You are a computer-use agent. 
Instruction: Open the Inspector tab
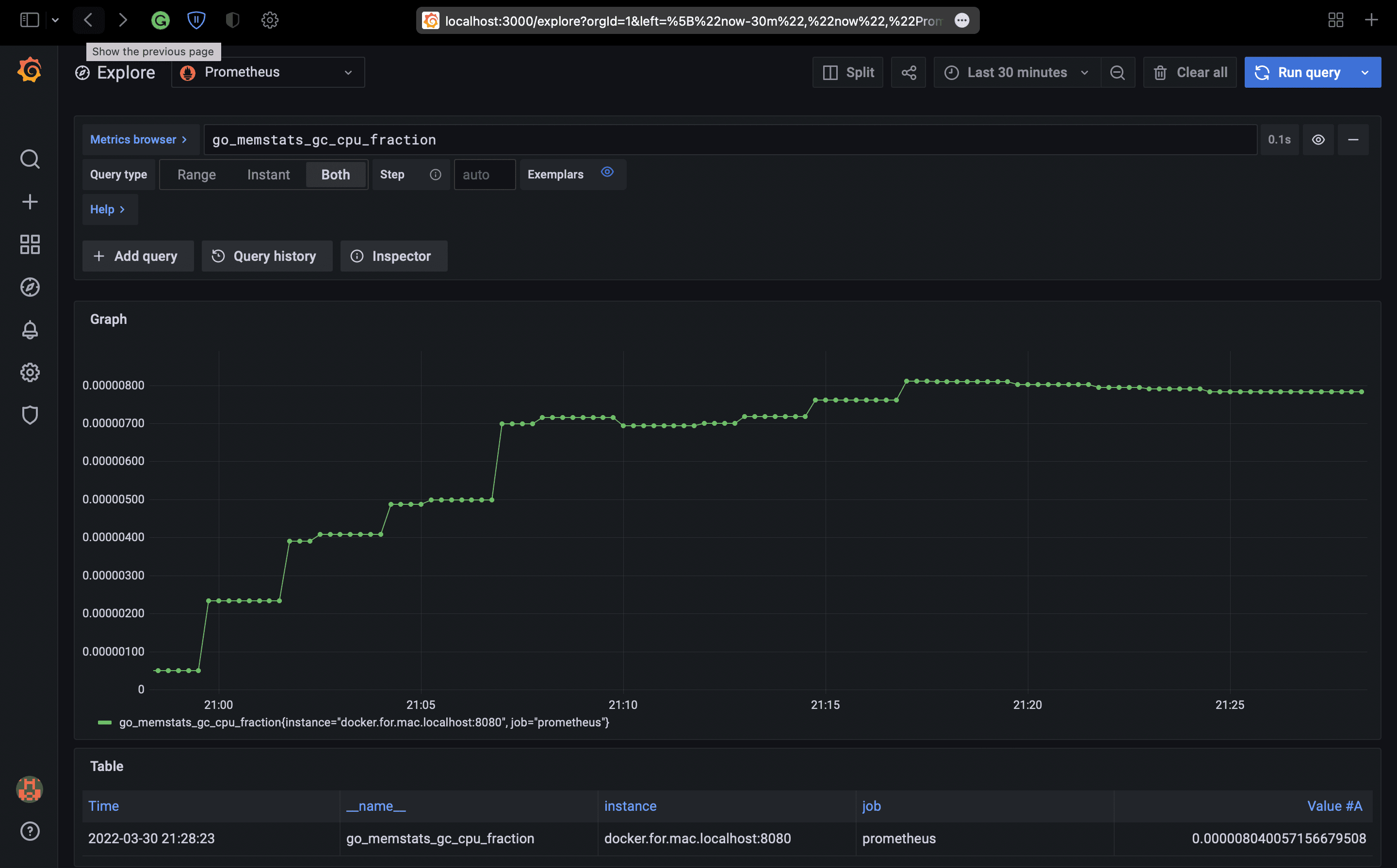point(393,256)
